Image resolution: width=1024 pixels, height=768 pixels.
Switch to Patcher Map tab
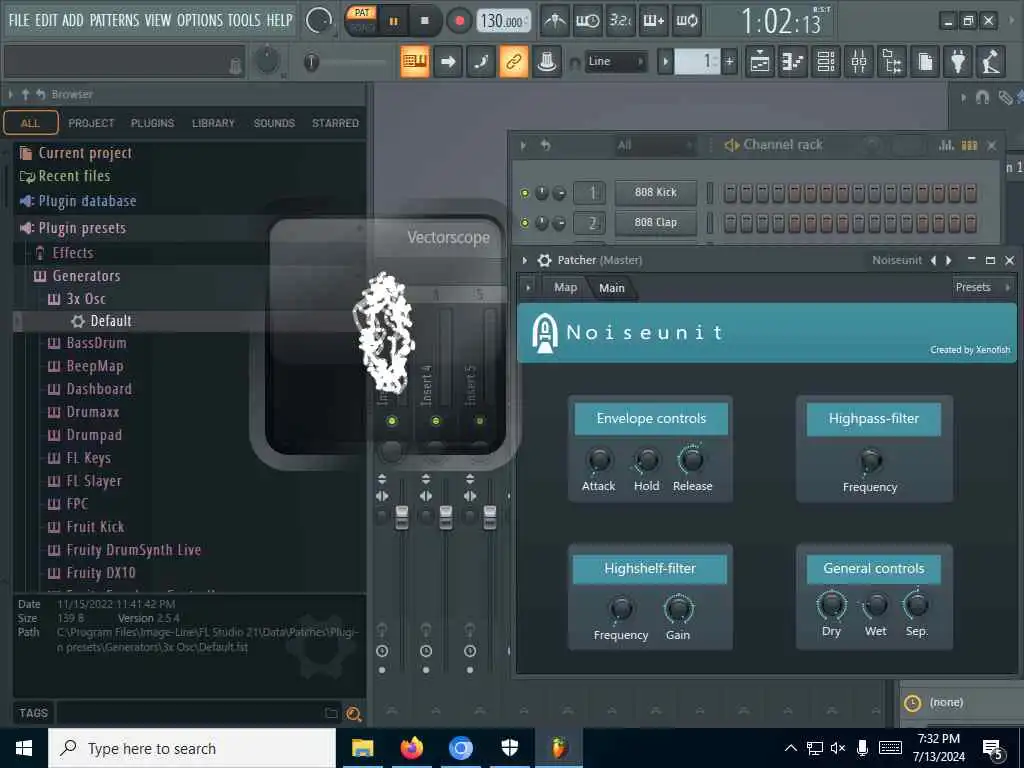point(566,287)
